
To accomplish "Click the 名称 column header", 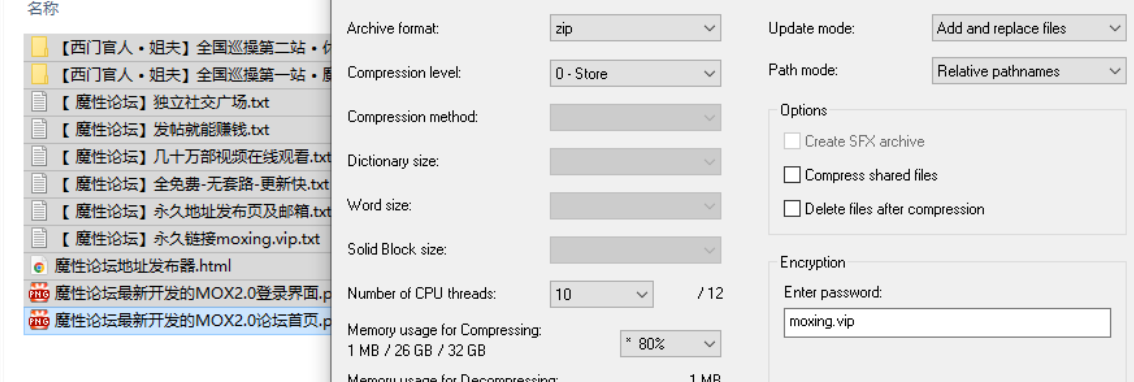I will [43, 9].
